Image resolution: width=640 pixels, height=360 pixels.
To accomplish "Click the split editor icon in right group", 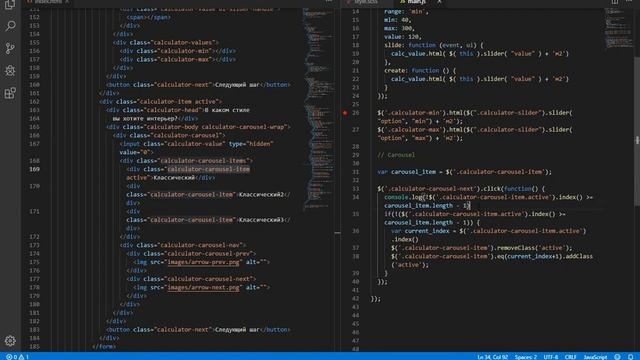I will pos(615,2).
